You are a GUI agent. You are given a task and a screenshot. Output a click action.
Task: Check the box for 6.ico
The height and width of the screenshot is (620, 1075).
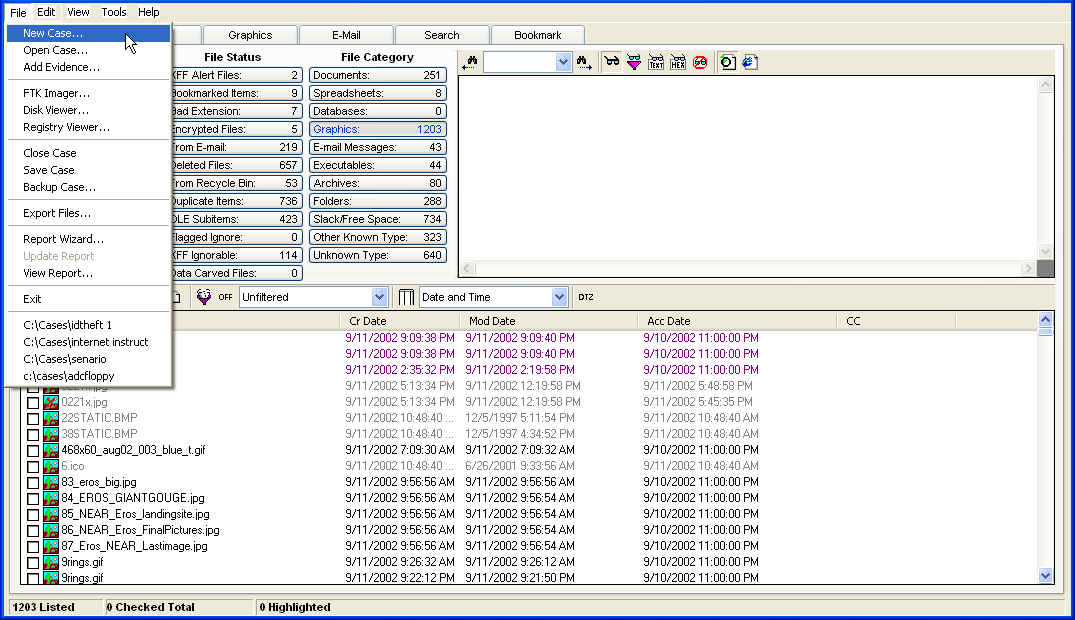[33, 466]
